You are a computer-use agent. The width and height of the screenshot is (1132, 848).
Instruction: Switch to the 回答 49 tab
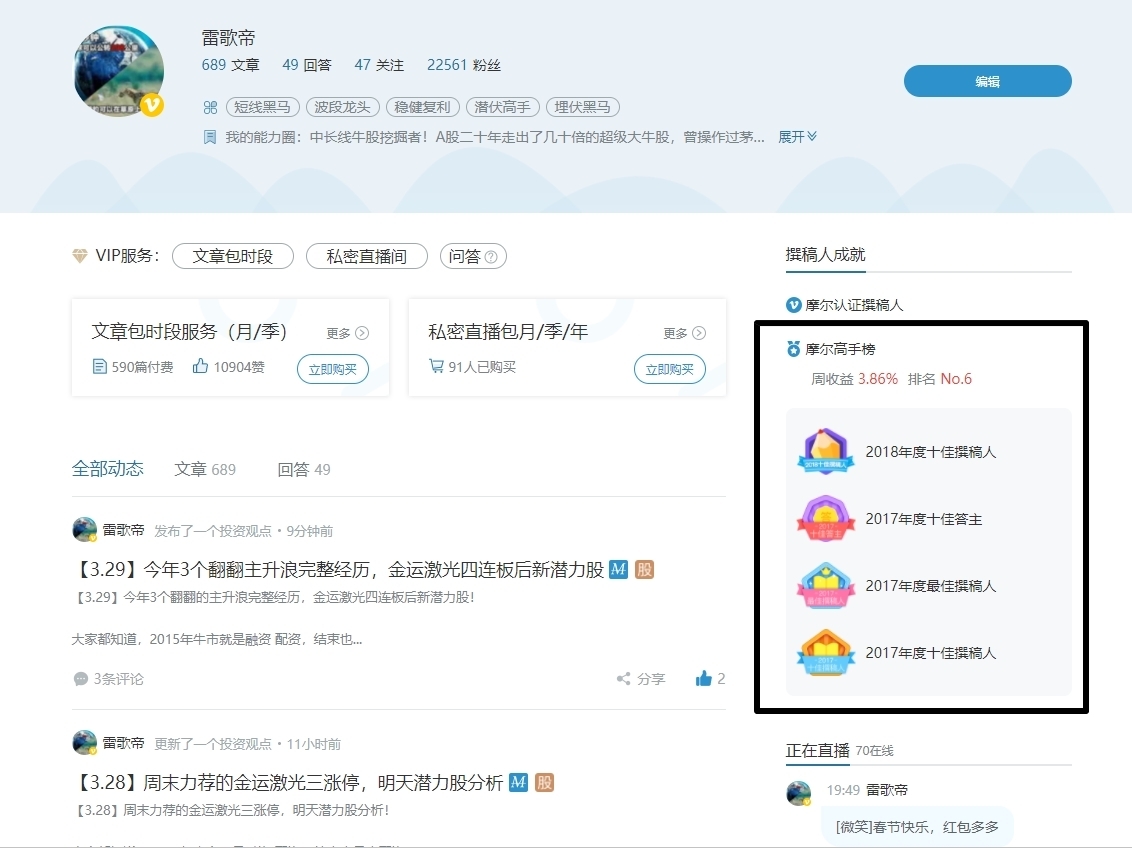[x=303, y=469]
